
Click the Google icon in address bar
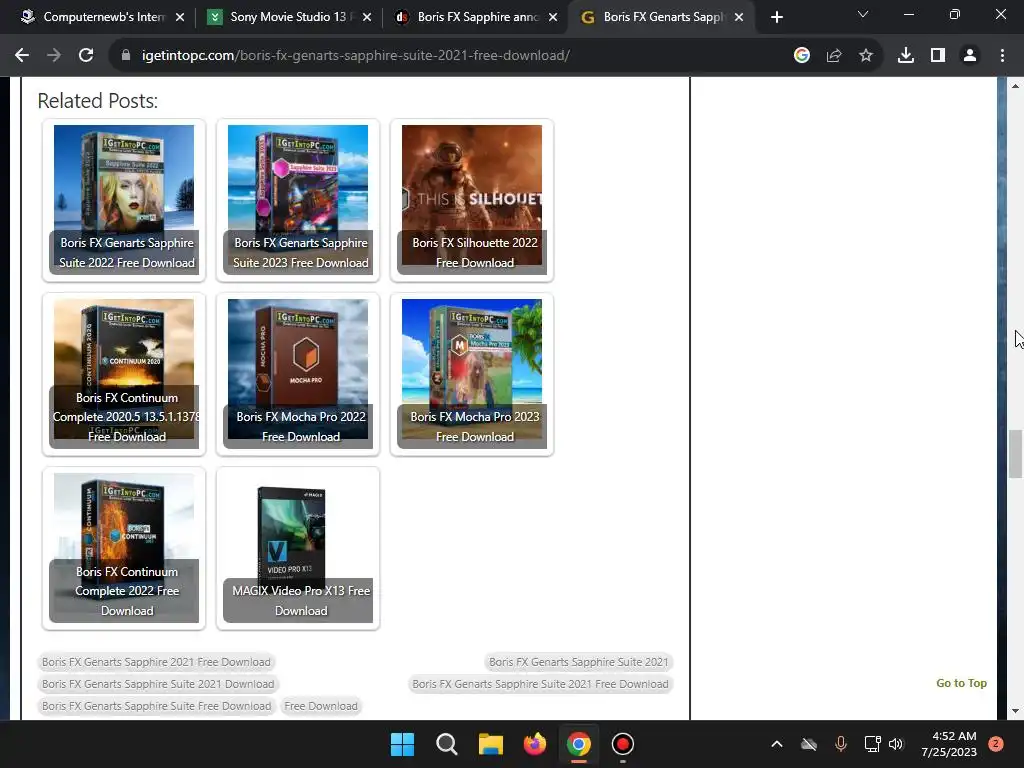pos(802,56)
